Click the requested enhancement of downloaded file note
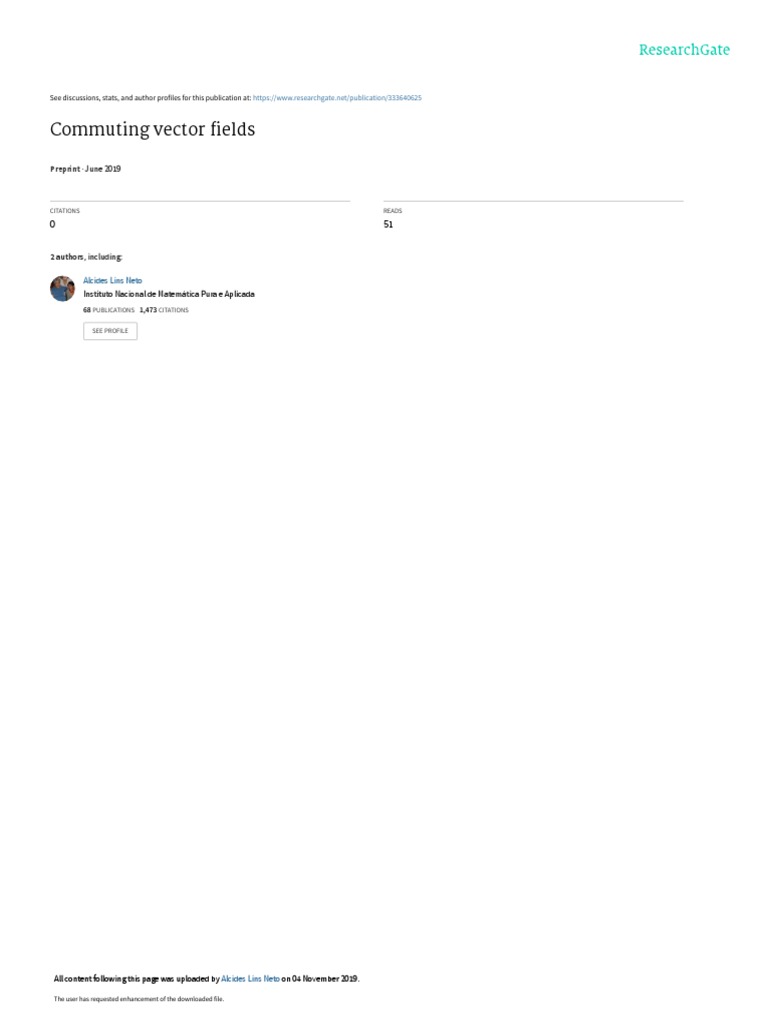This screenshot has height=1024, width=768. tap(138, 999)
